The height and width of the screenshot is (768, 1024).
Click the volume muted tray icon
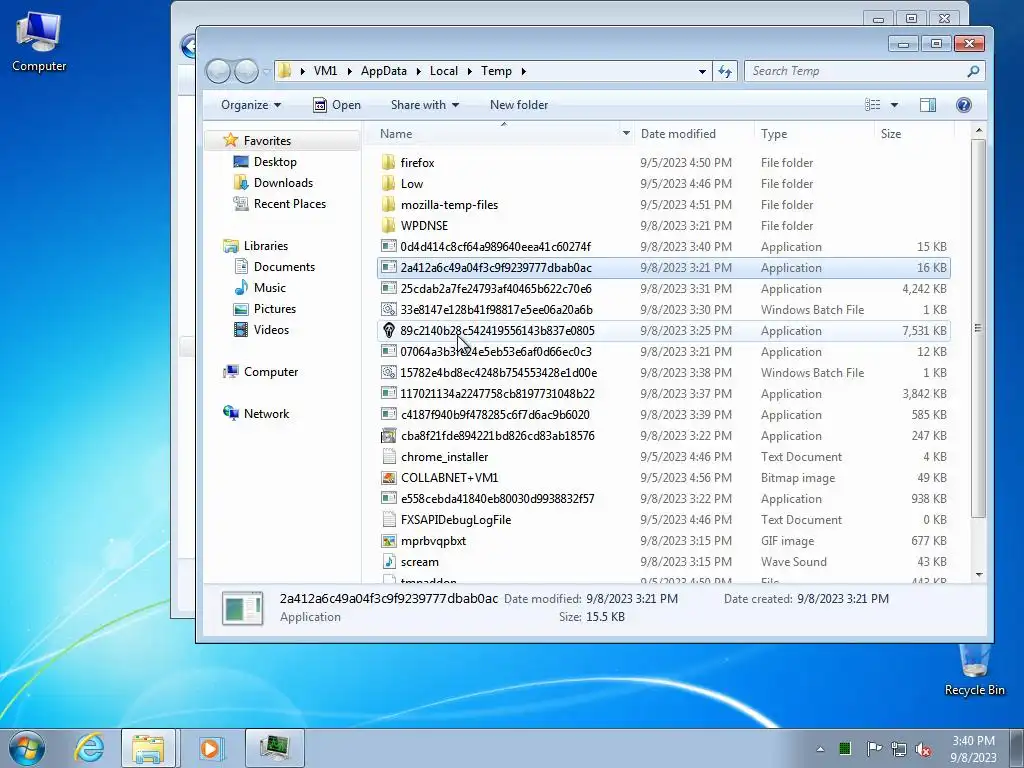923,748
